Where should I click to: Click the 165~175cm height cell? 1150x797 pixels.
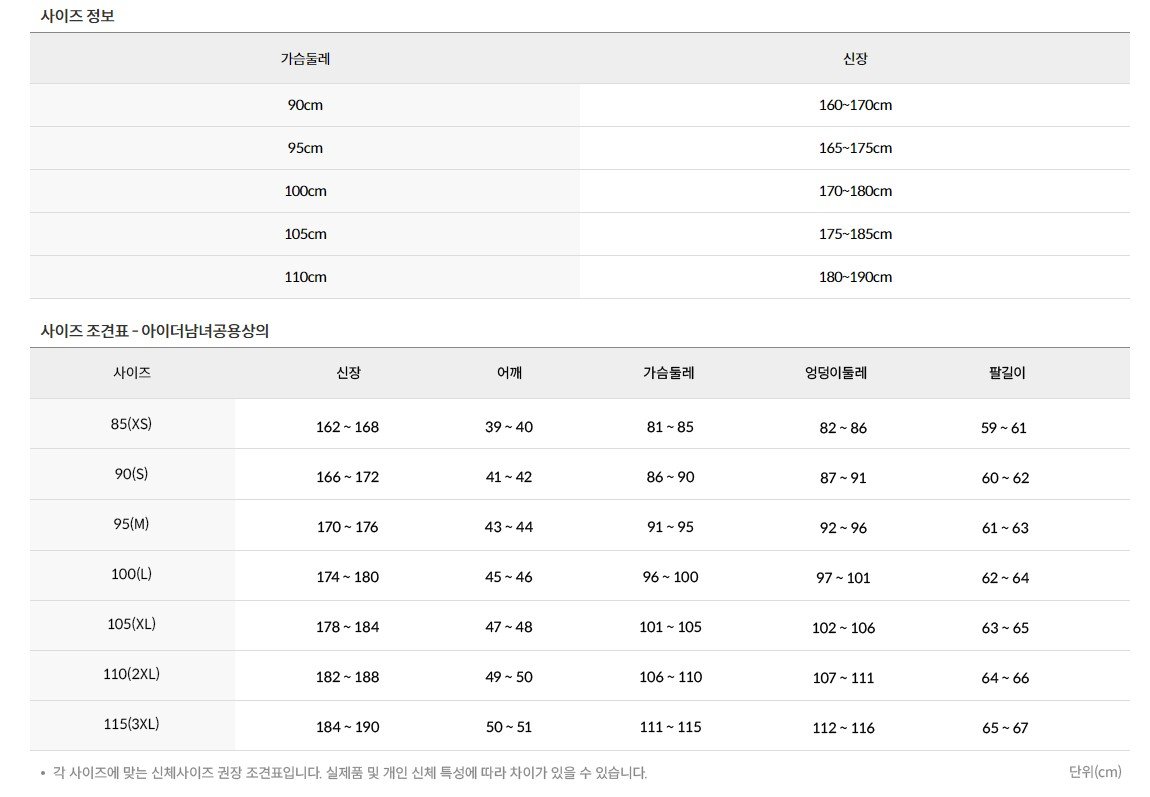tap(855, 148)
